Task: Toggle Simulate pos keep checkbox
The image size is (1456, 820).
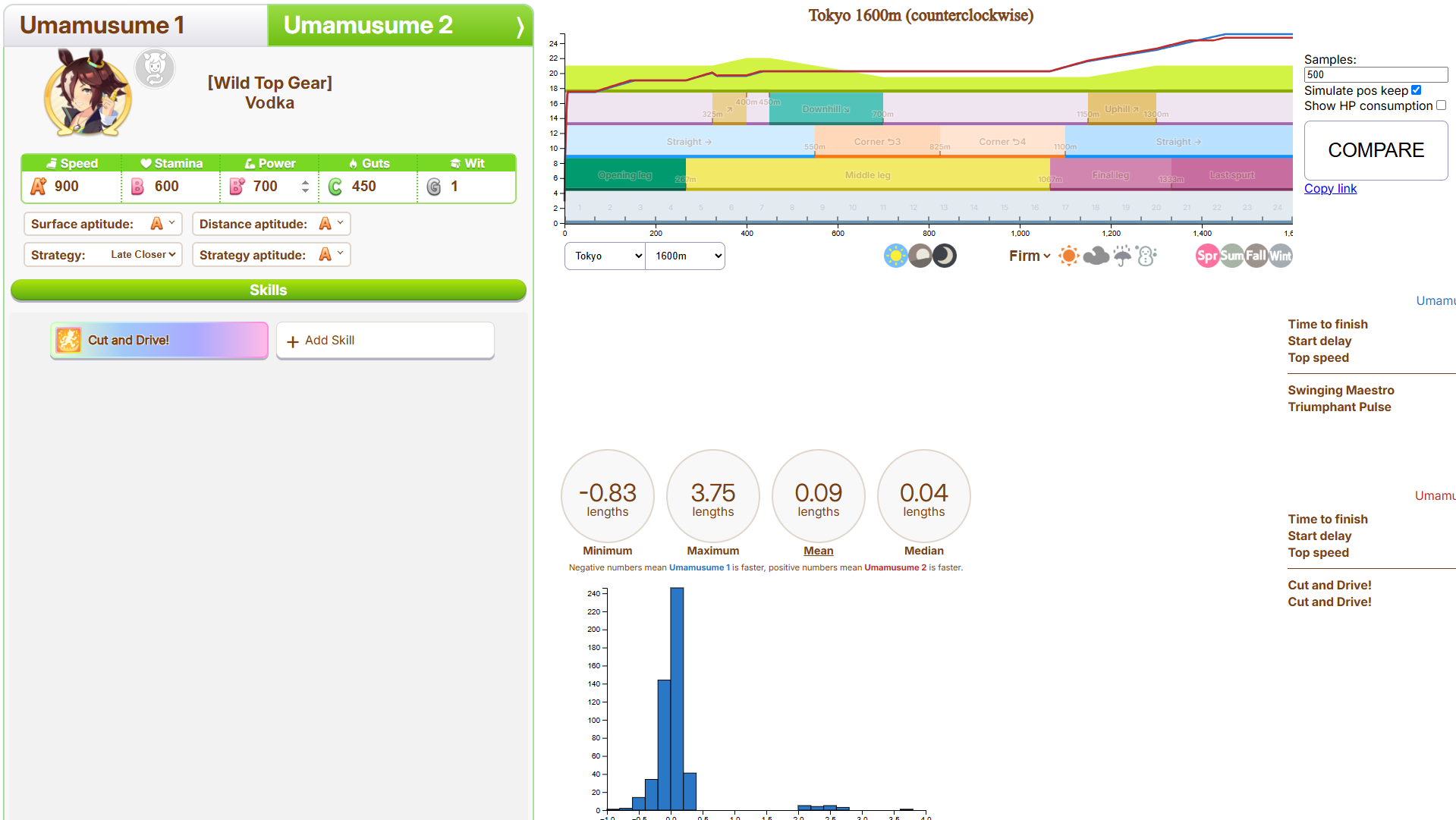Action: pyautogui.click(x=1416, y=90)
